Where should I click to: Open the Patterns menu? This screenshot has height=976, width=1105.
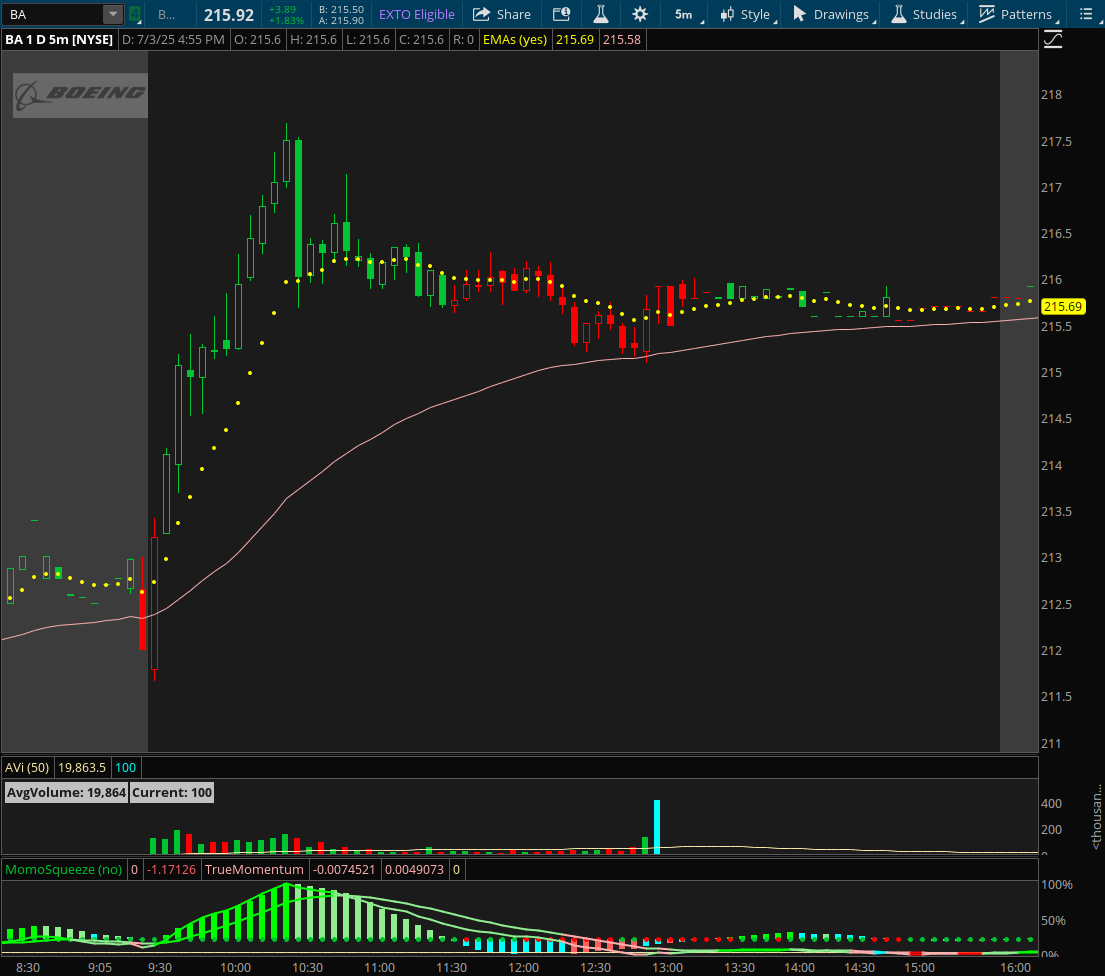point(1017,14)
